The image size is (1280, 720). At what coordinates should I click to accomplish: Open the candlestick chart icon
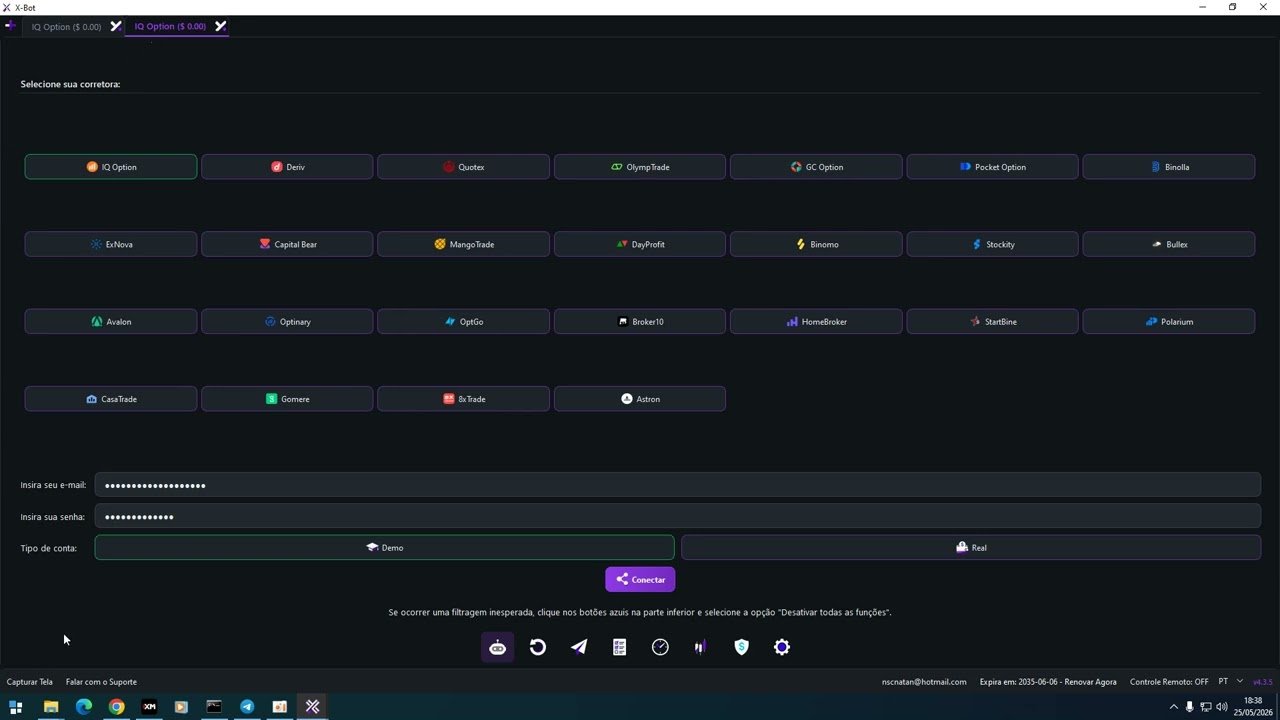701,647
